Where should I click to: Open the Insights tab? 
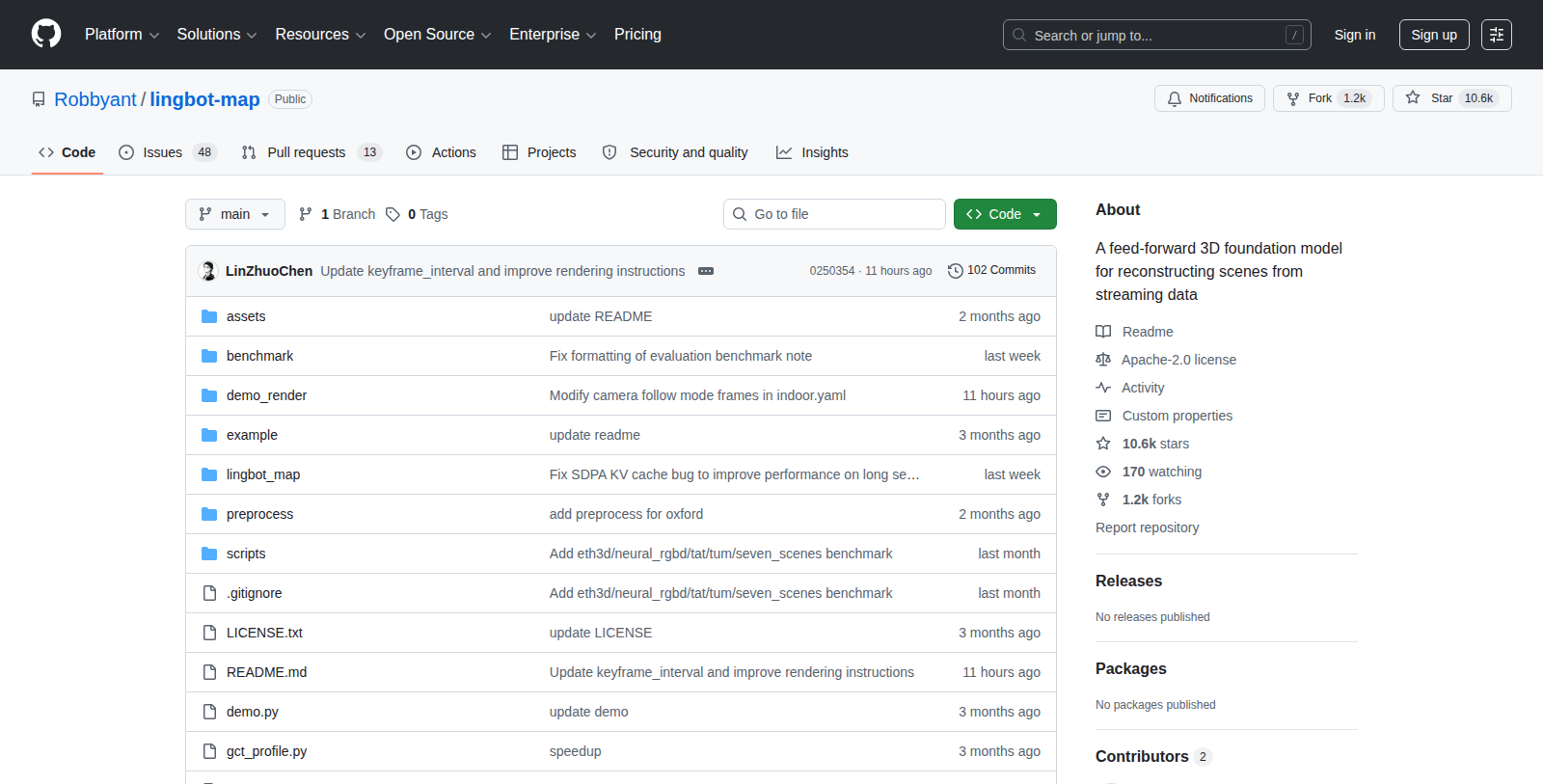pyautogui.click(x=812, y=152)
